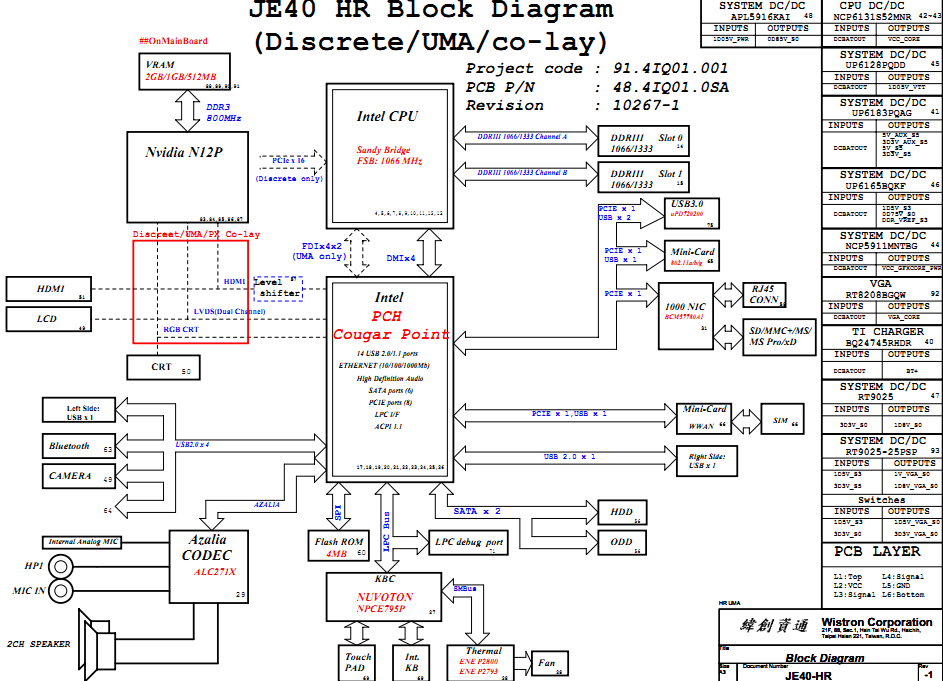The image size is (943, 681).
Task: Select the PCB P/N value "48.4IQ01.0SA"
Action: 671,87
